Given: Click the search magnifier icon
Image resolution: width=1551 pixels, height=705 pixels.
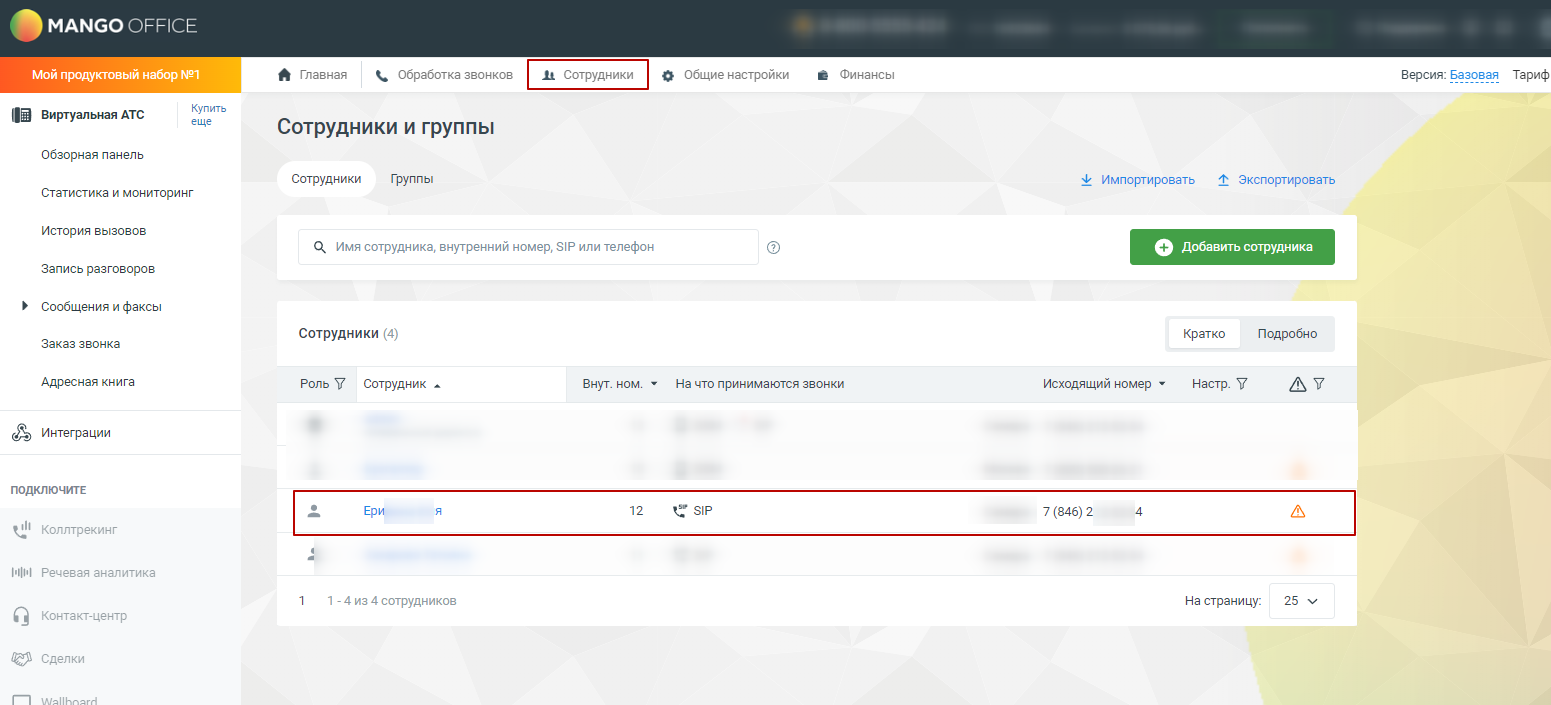Looking at the screenshot, I should pos(320,247).
